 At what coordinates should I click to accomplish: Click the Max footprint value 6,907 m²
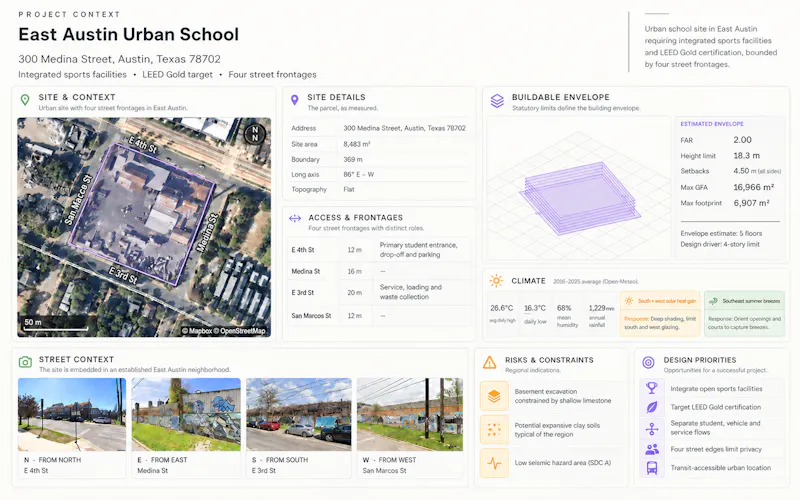click(751, 203)
